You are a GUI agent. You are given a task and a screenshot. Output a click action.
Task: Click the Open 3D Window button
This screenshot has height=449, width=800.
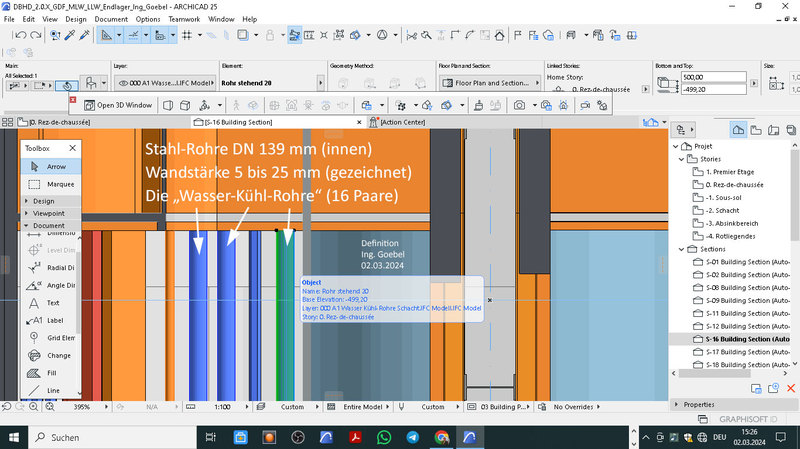click(x=118, y=105)
